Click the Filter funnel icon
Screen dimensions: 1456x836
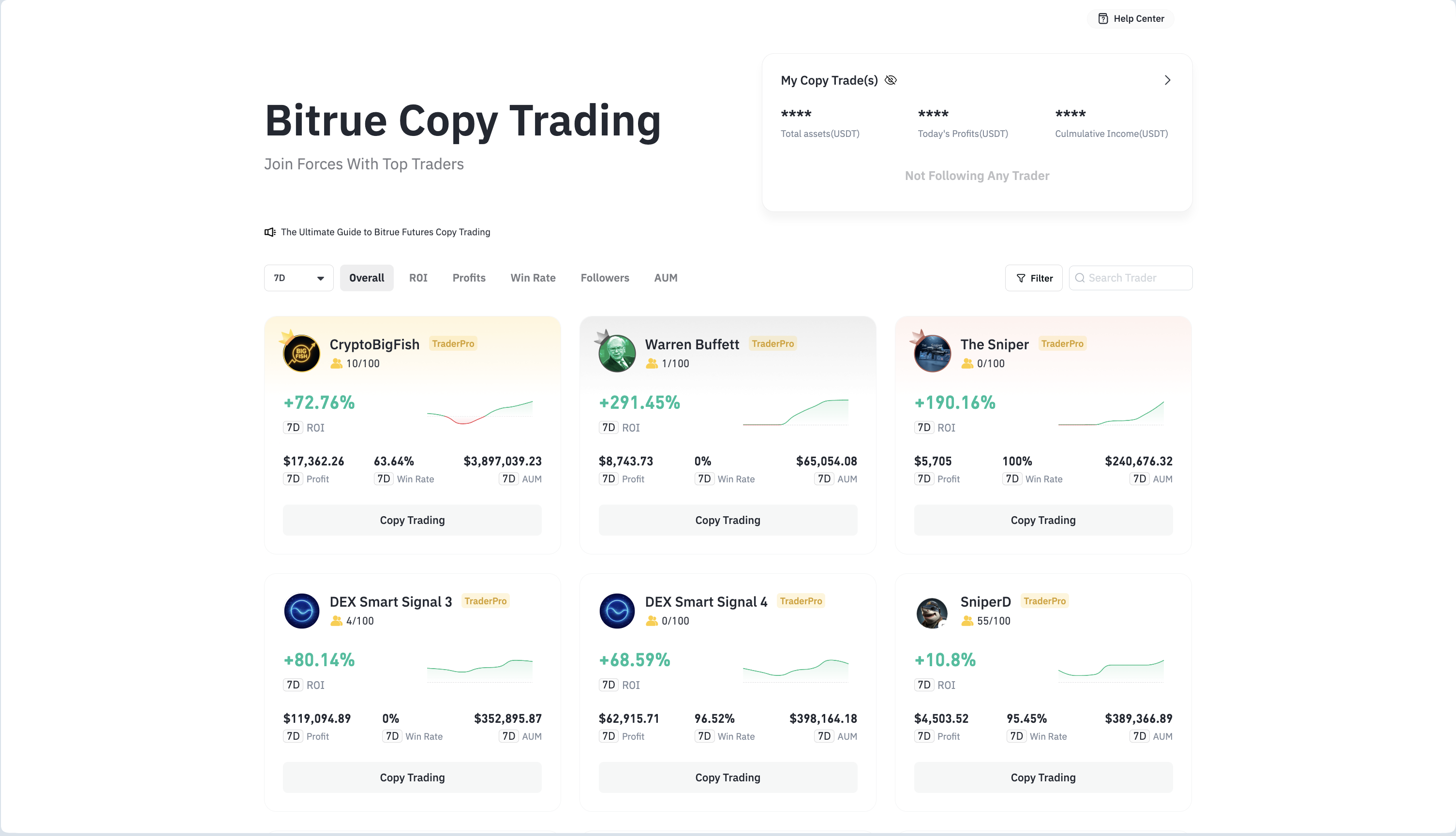click(1020, 278)
